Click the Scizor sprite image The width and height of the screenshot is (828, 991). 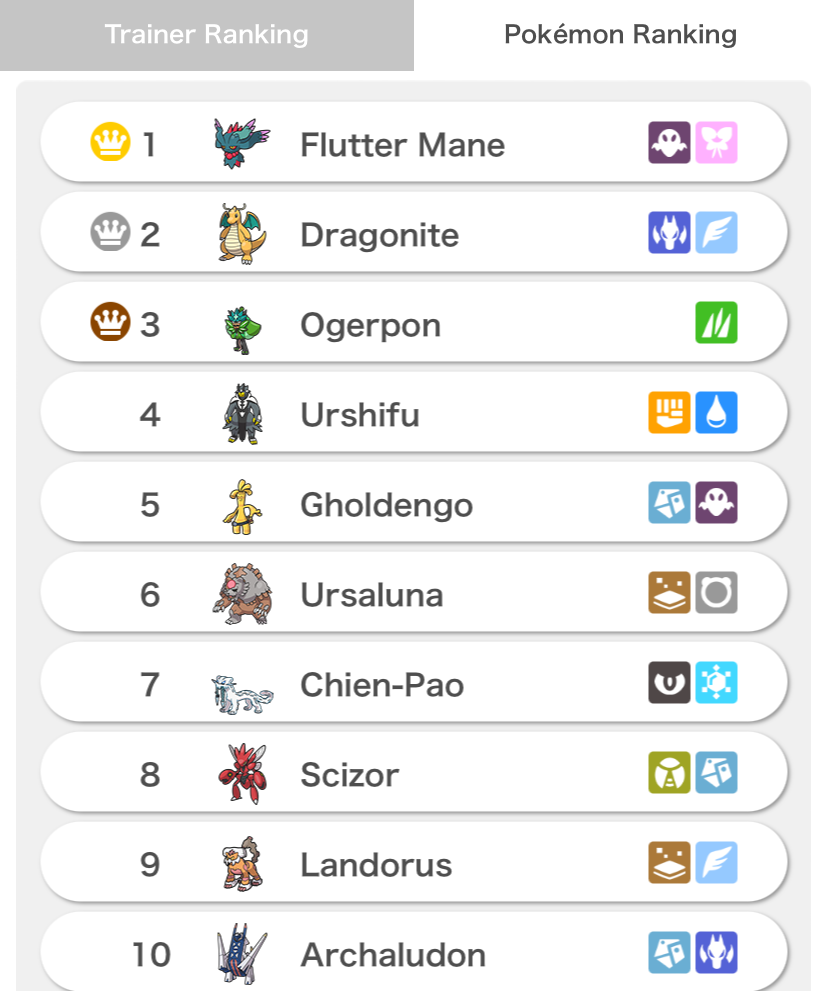tap(243, 774)
